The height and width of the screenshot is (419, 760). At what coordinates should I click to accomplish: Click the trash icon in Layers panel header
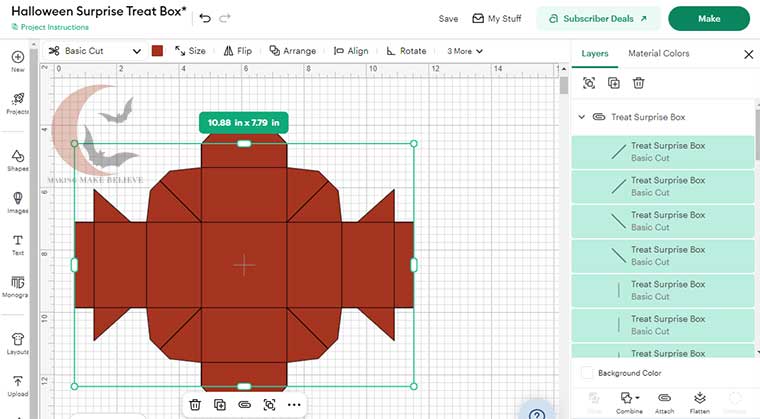638,83
